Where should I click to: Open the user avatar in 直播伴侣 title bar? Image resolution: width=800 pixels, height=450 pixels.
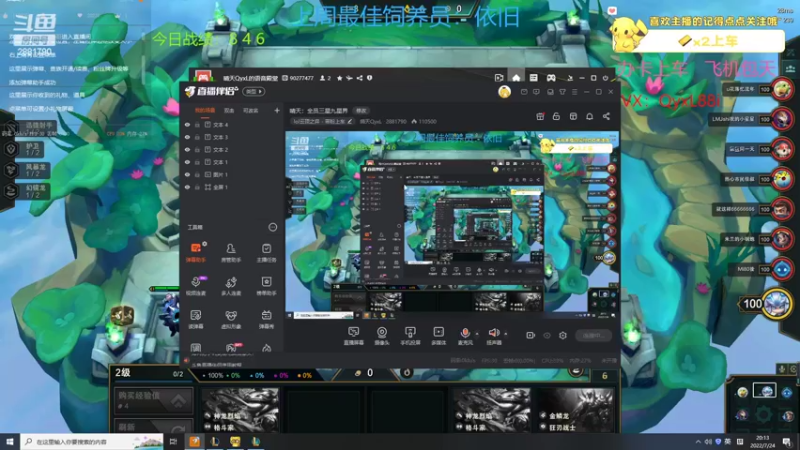(x=504, y=92)
